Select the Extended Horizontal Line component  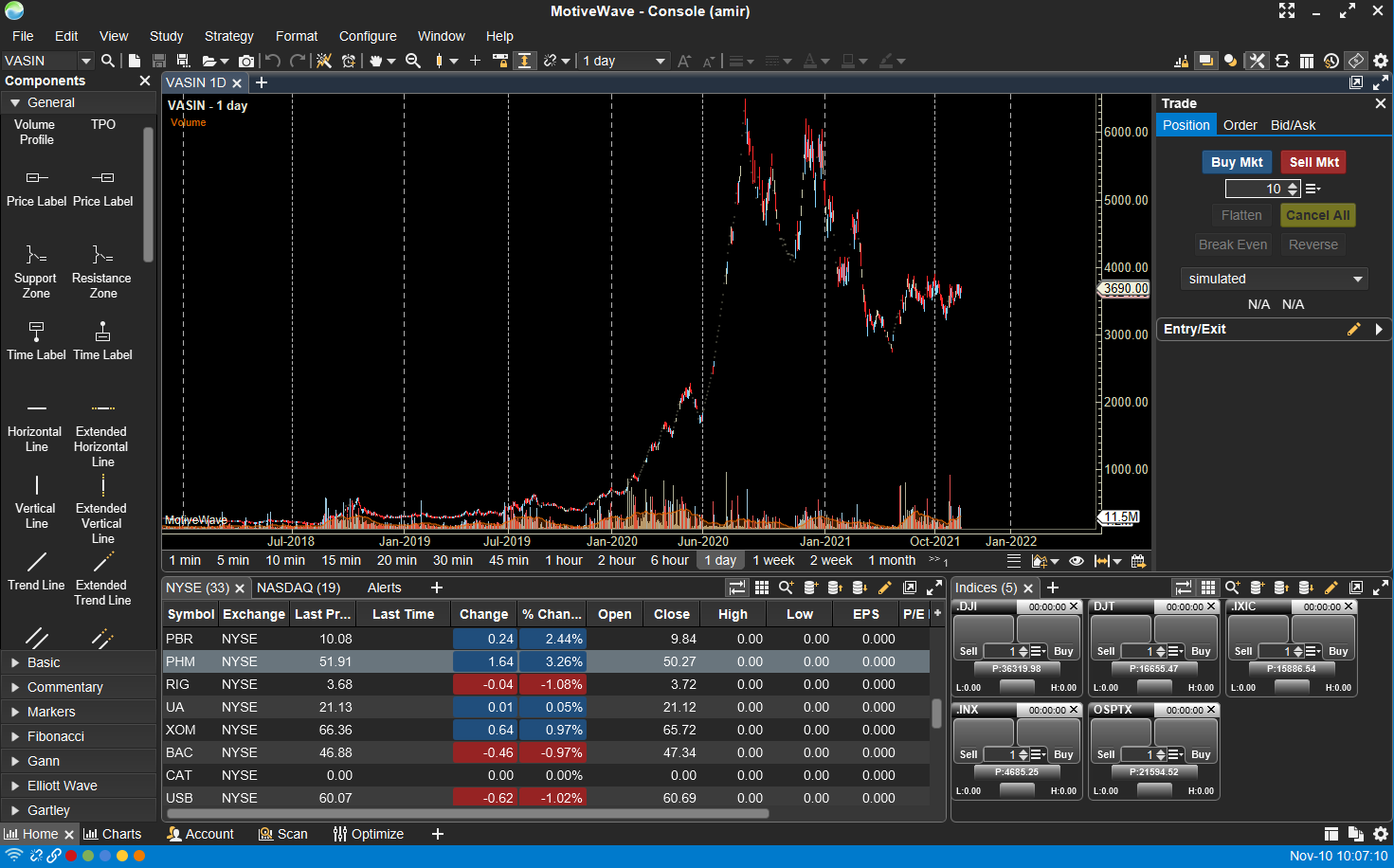point(102,433)
